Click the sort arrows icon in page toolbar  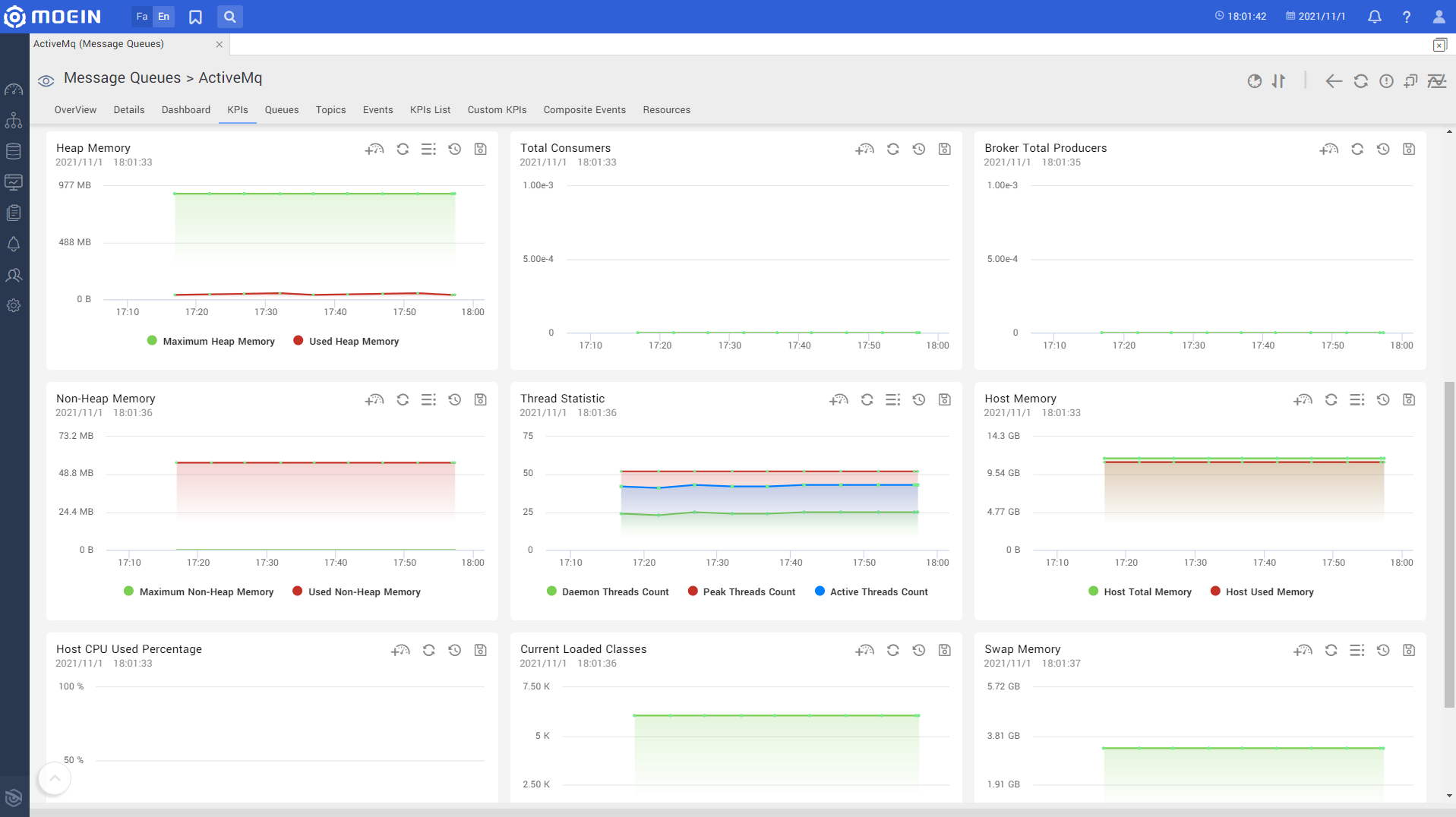(x=1279, y=80)
